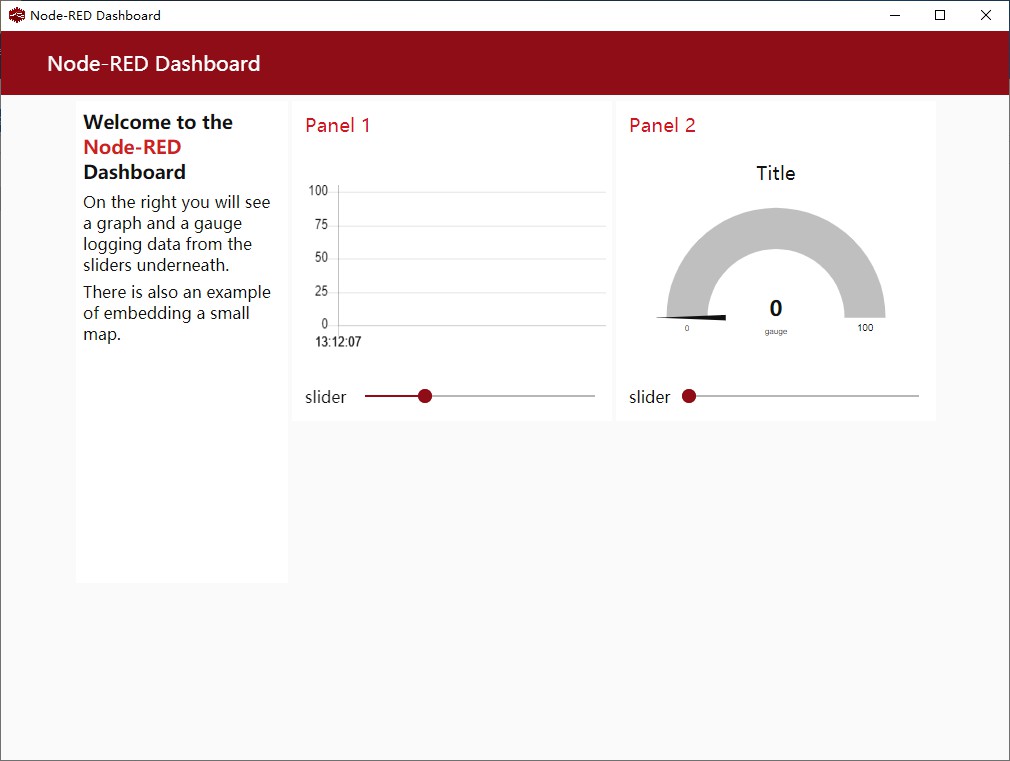The image size is (1010, 761).
Task: Click the middle of Panel 2 slider track
Action: click(x=800, y=396)
